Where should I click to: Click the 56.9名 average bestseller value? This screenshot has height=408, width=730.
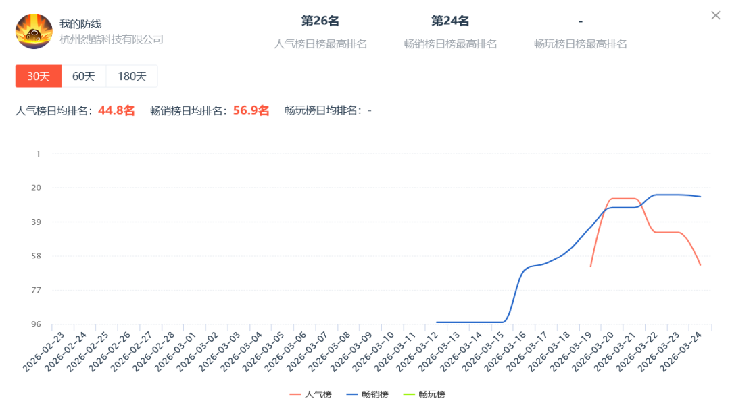pos(251,111)
